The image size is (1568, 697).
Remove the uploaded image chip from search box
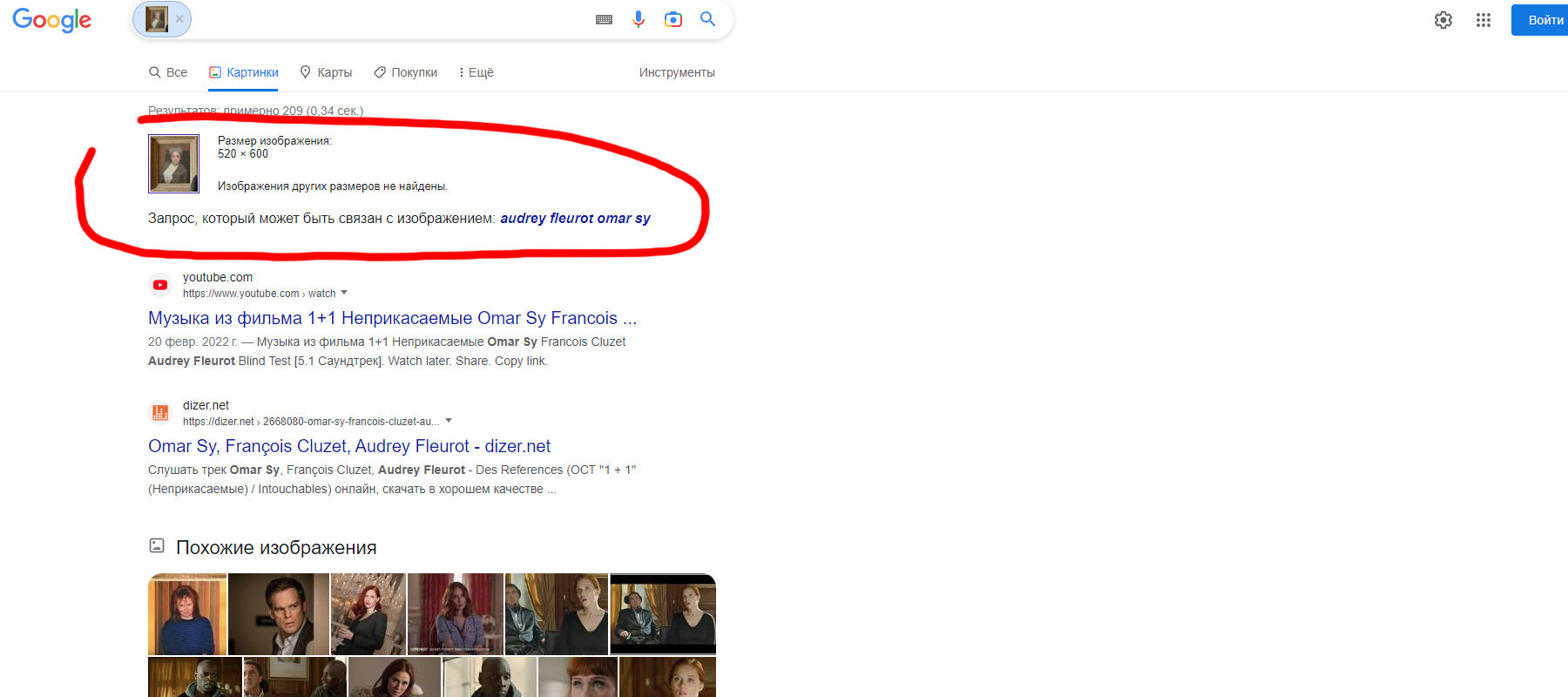[x=179, y=18]
